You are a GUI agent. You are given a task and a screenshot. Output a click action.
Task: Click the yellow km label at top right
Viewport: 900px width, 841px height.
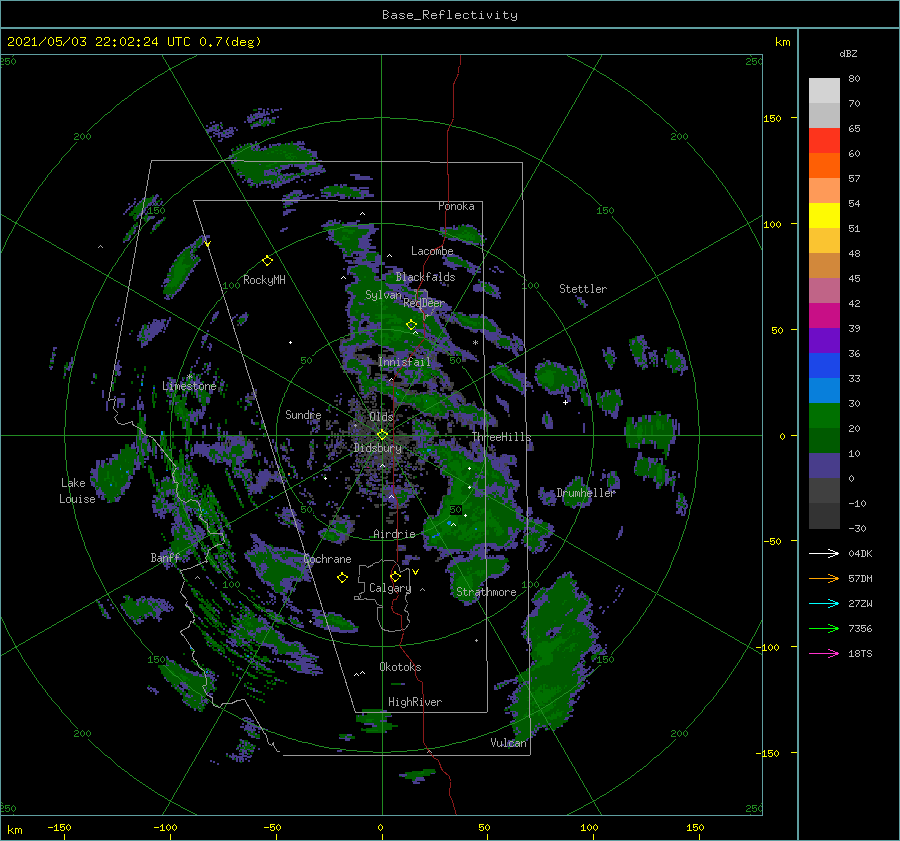point(782,42)
